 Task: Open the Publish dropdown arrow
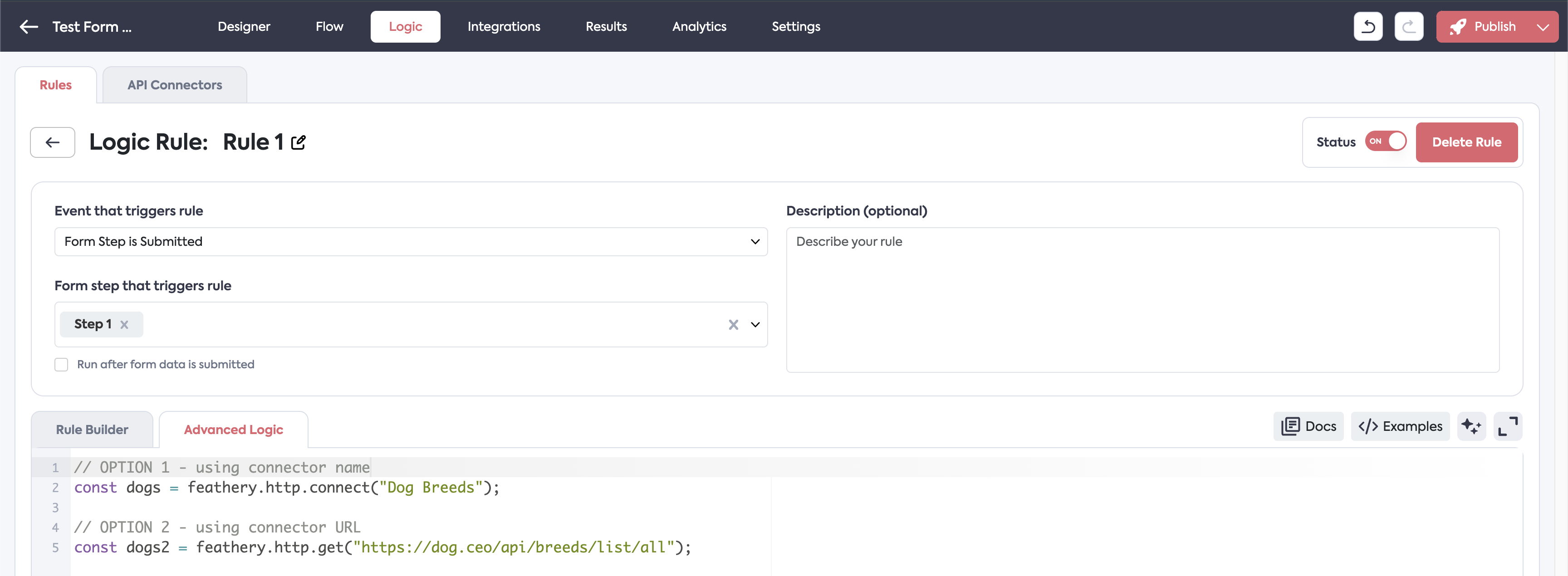coord(1543,27)
